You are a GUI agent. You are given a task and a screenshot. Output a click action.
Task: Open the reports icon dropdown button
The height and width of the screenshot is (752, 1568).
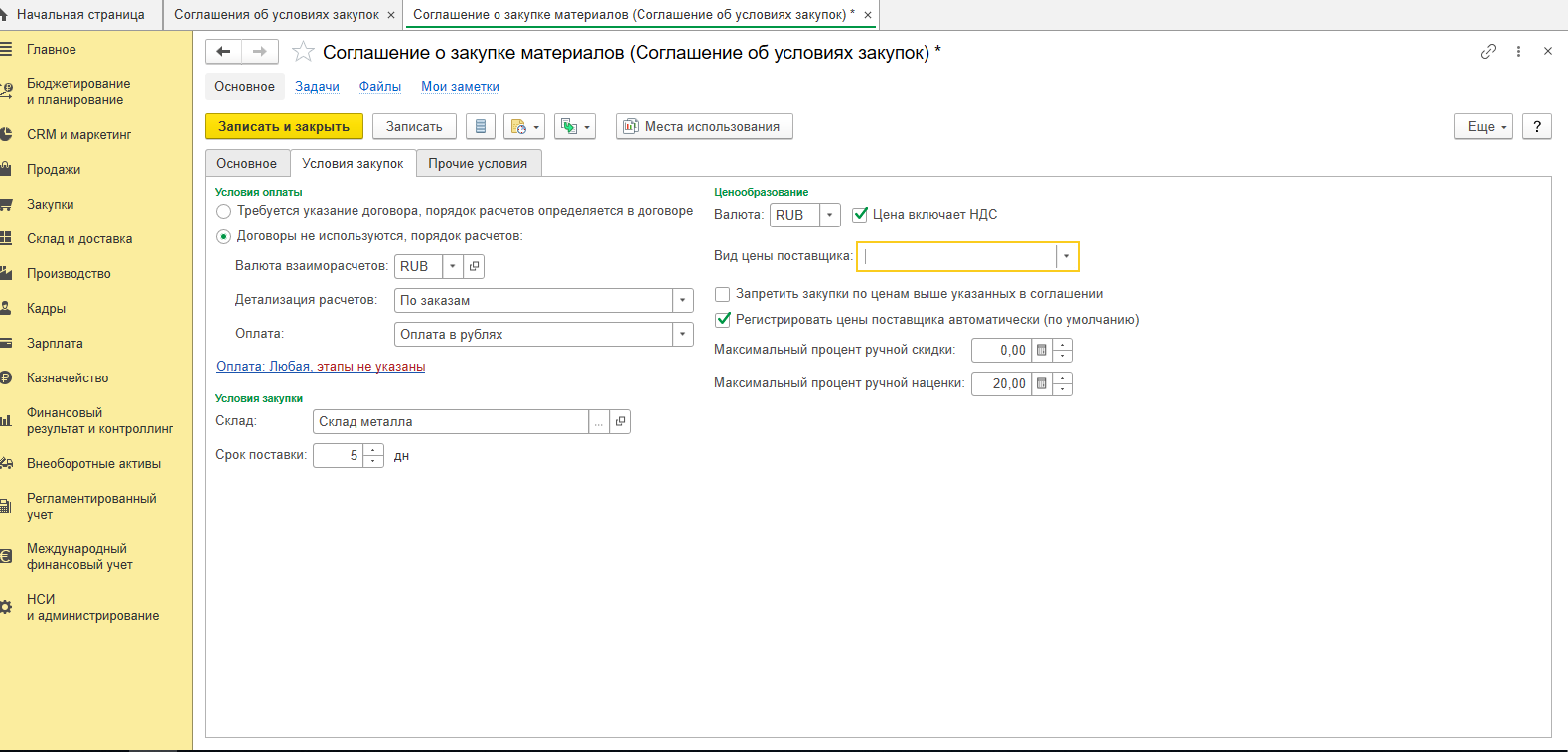(x=525, y=127)
